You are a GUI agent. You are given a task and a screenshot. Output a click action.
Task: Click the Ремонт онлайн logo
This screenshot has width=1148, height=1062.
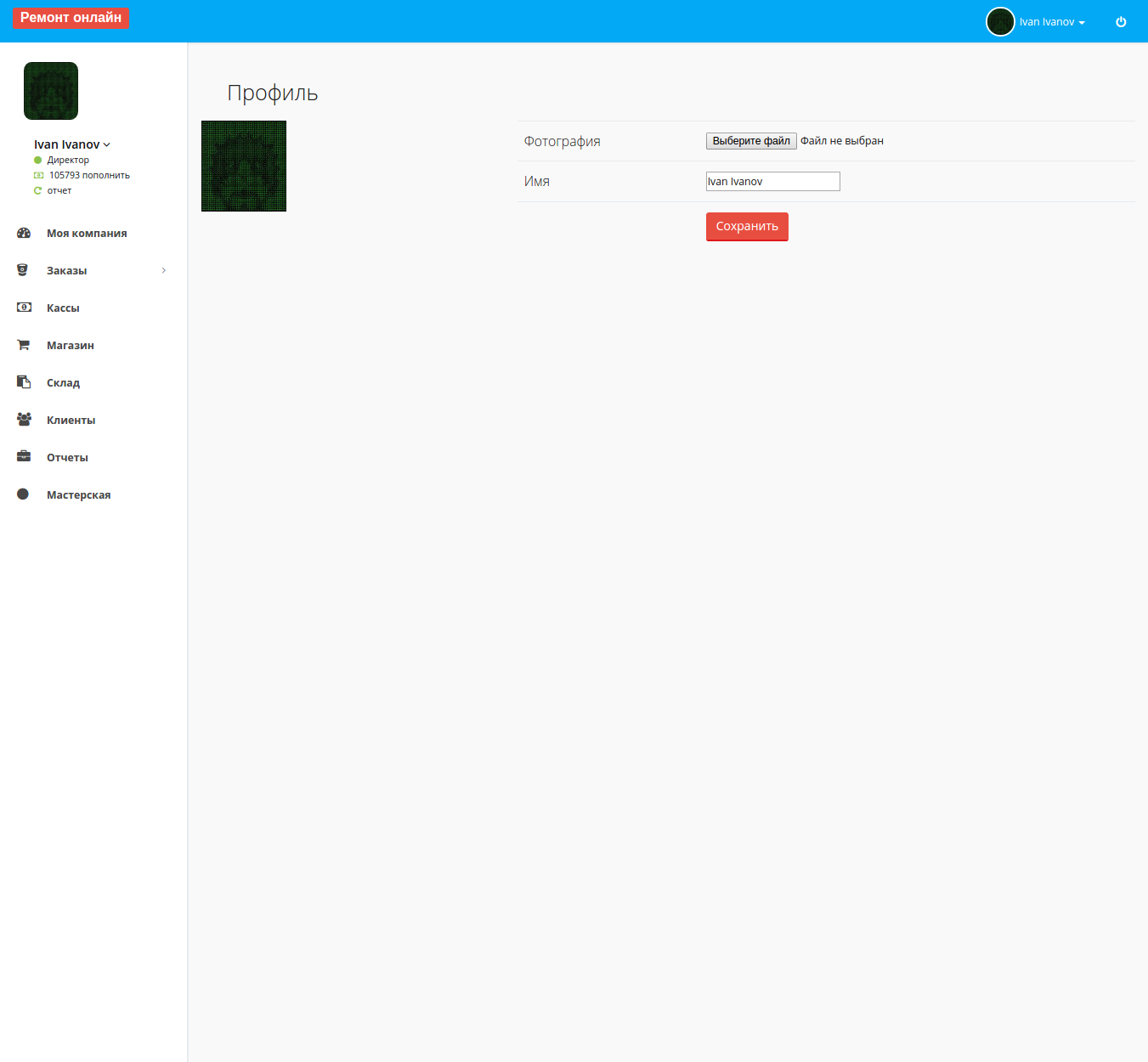pyautogui.click(x=71, y=18)
